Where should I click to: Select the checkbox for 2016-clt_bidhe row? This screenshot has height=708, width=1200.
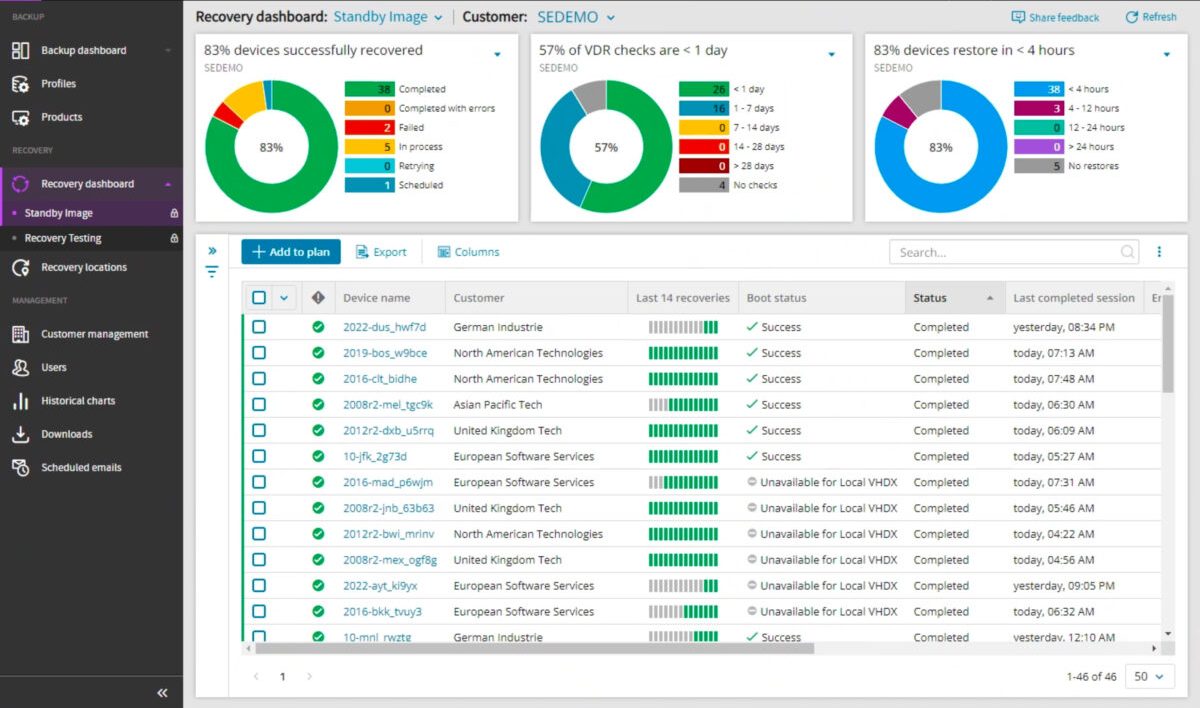pos(259,379)
